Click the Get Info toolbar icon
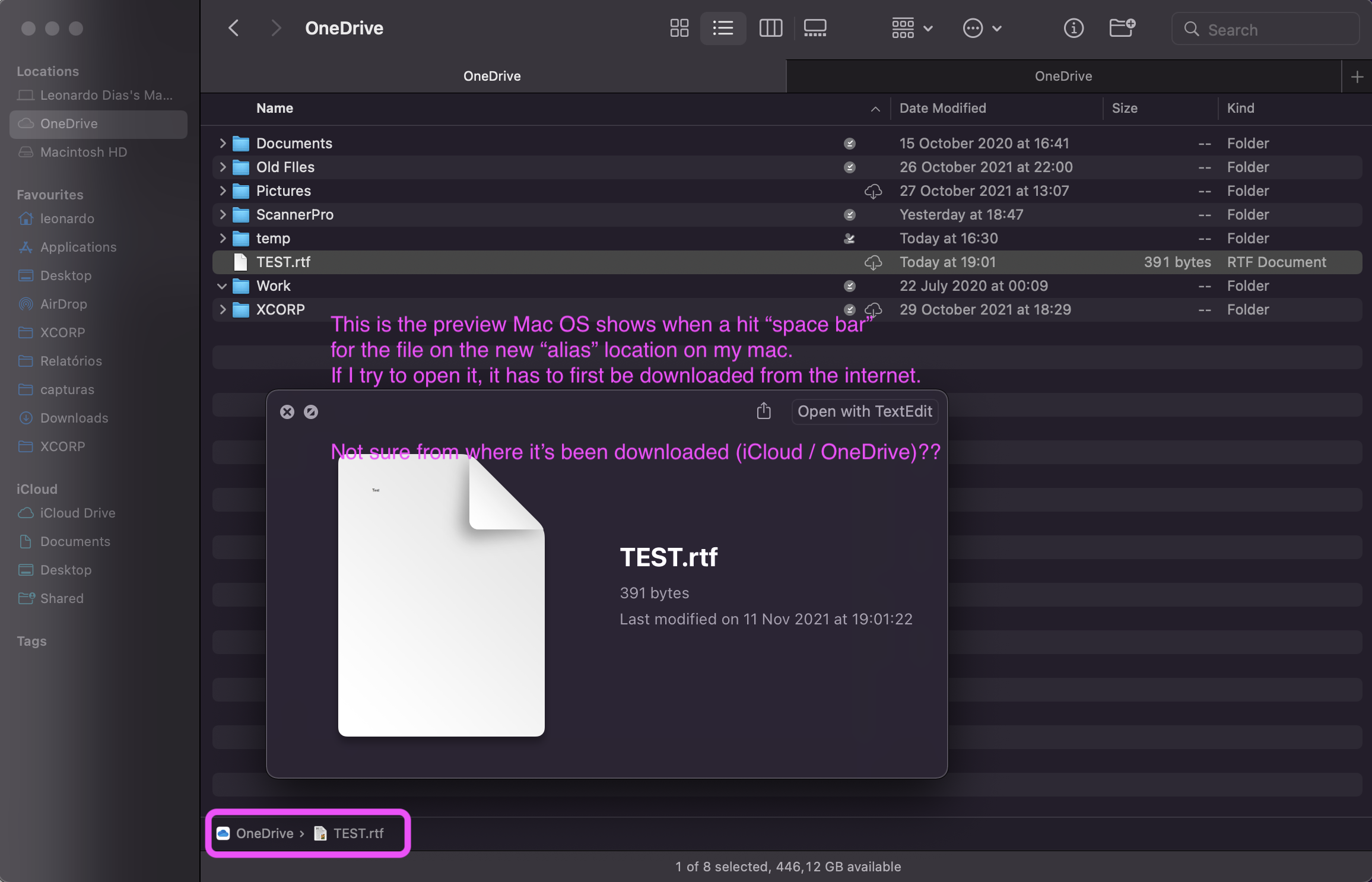This screenshot has height=882, width=1372. point(1073,28)
